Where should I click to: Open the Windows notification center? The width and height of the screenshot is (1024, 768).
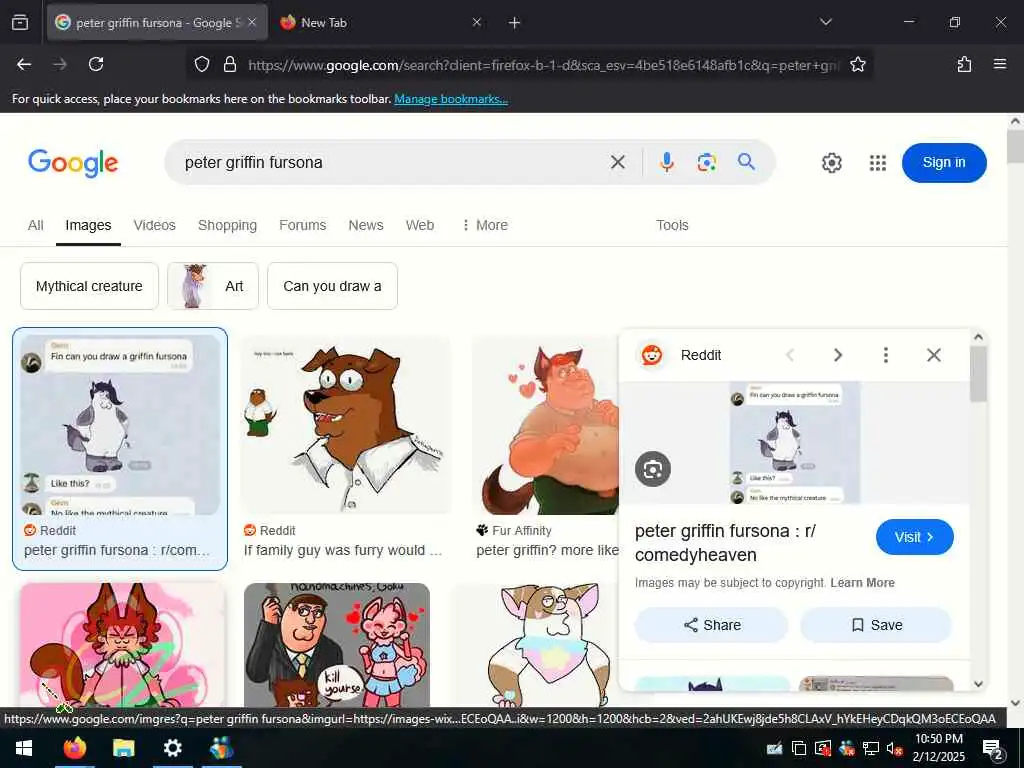click(993, 749)
